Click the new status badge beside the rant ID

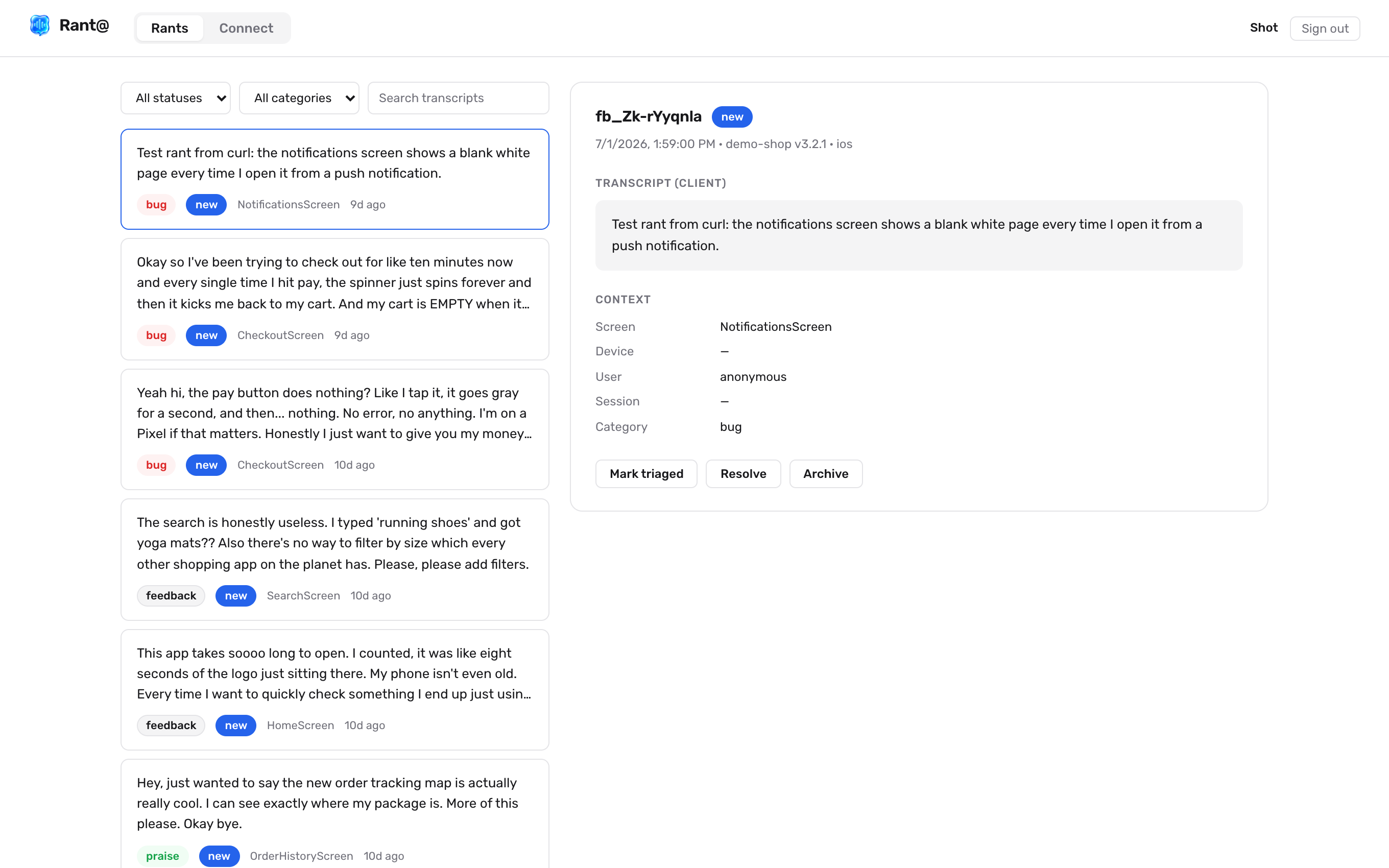pos(732,116)
